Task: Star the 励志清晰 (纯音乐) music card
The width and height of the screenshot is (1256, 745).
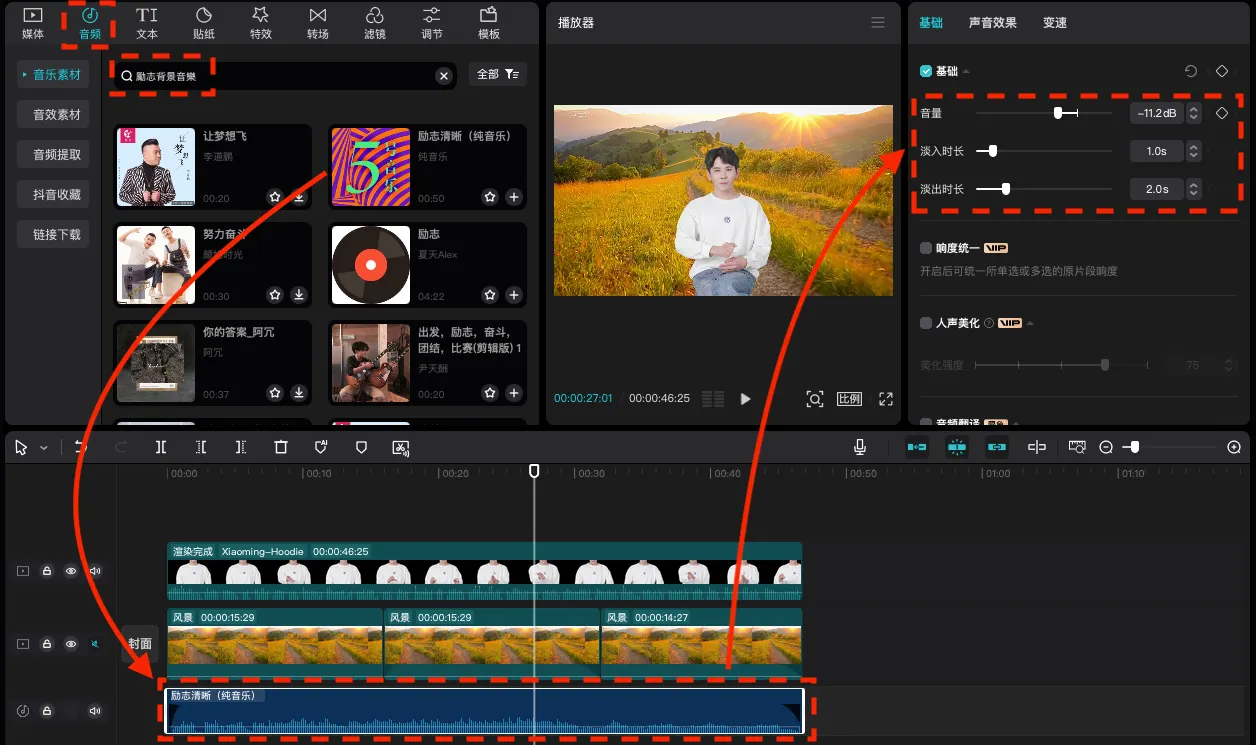Action: (x=490, y=197)
